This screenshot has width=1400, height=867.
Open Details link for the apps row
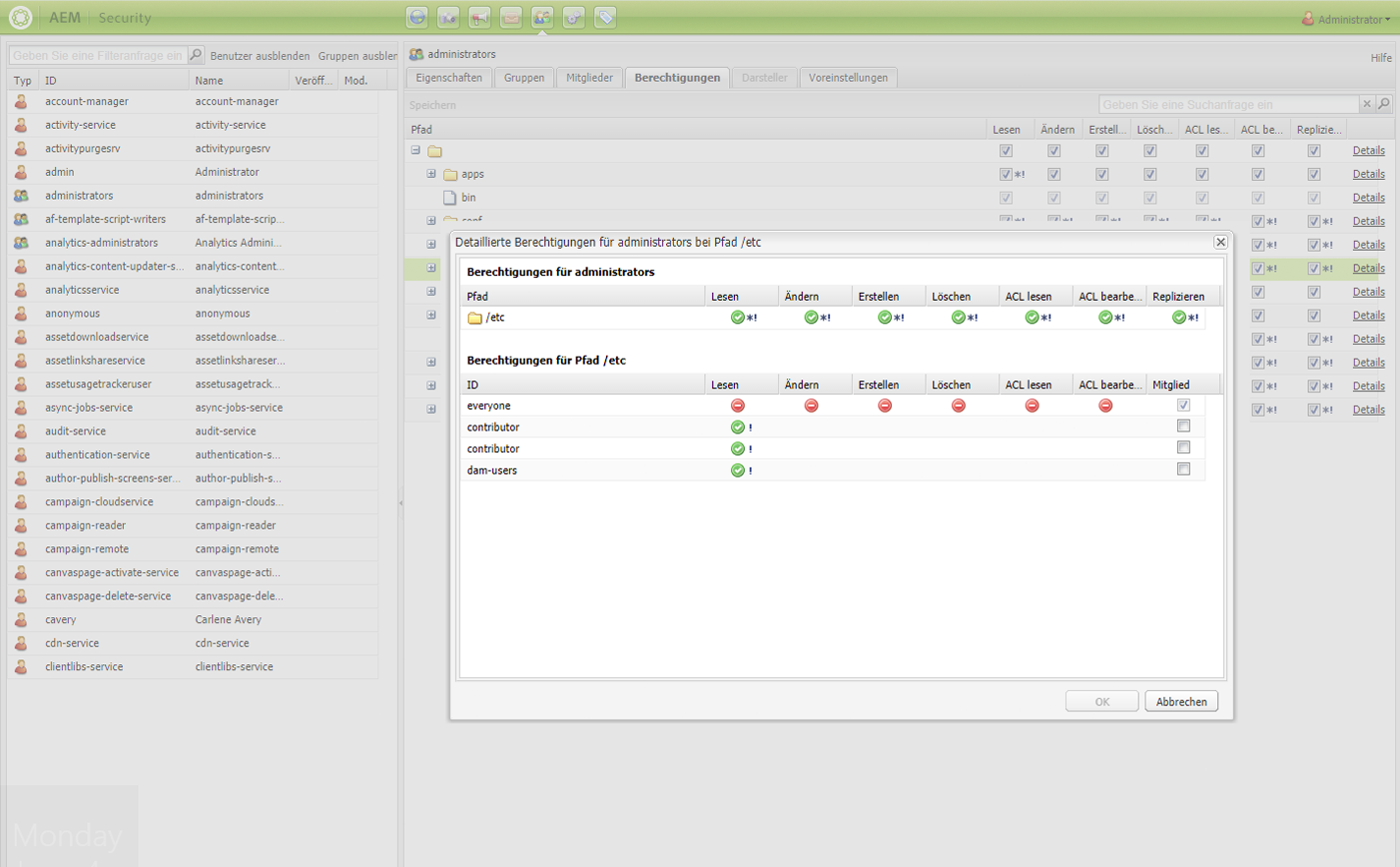click(1368, 174)
